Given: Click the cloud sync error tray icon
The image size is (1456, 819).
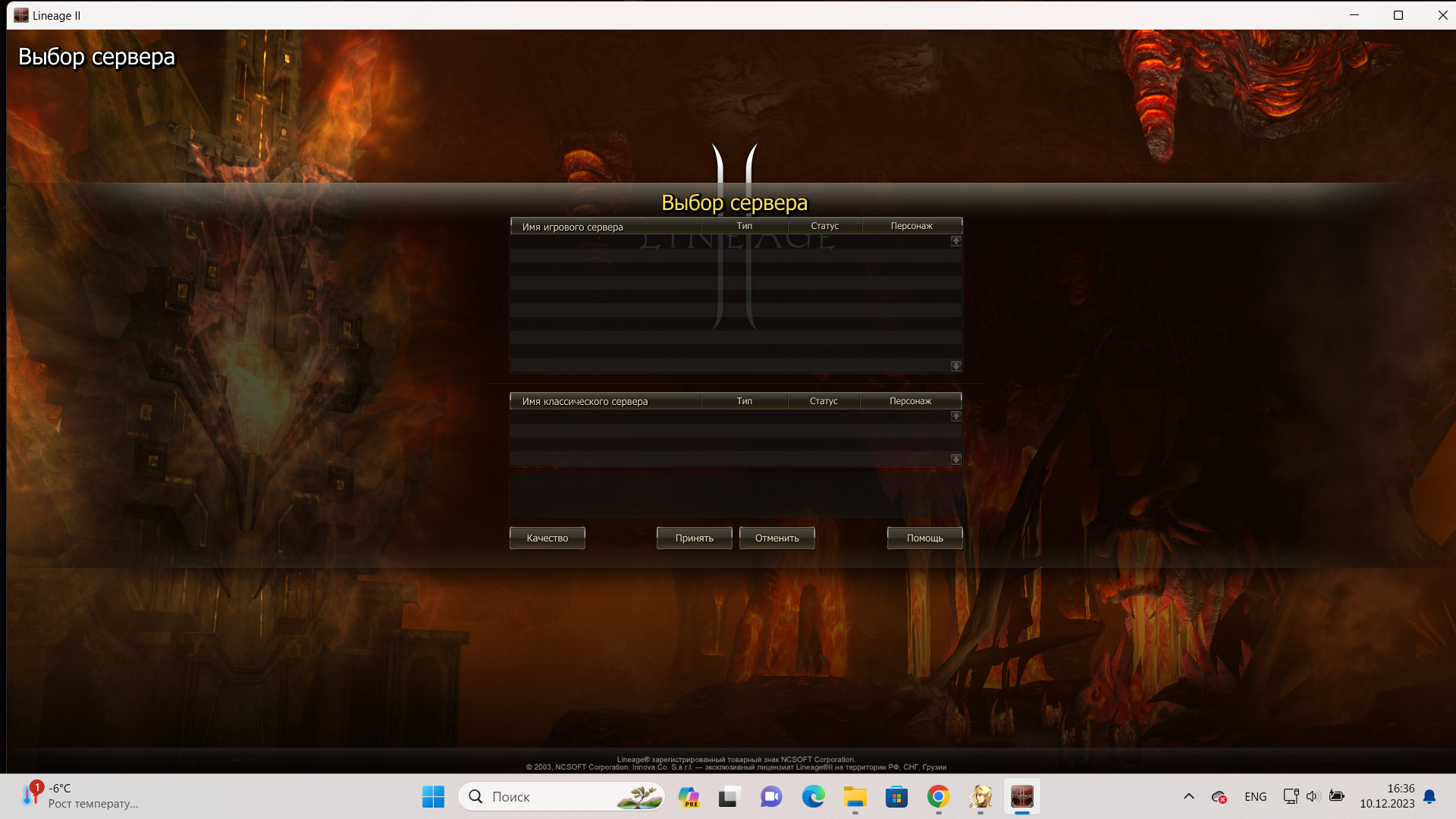Looking at the screenshot, I should tap(1219, 797).
